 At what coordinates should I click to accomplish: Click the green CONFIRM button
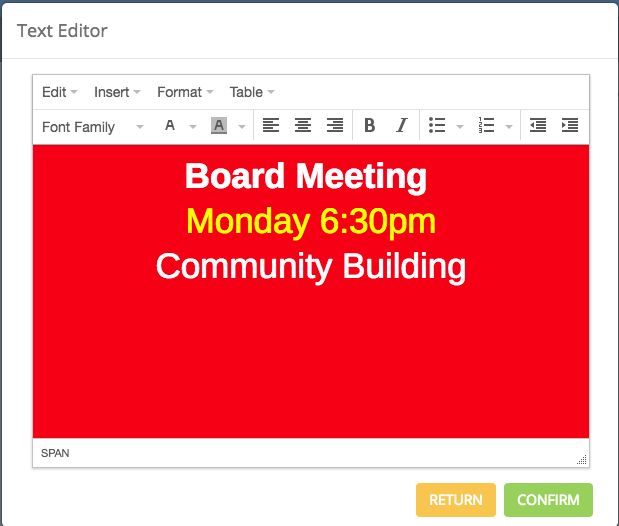[x=548, y=500]
